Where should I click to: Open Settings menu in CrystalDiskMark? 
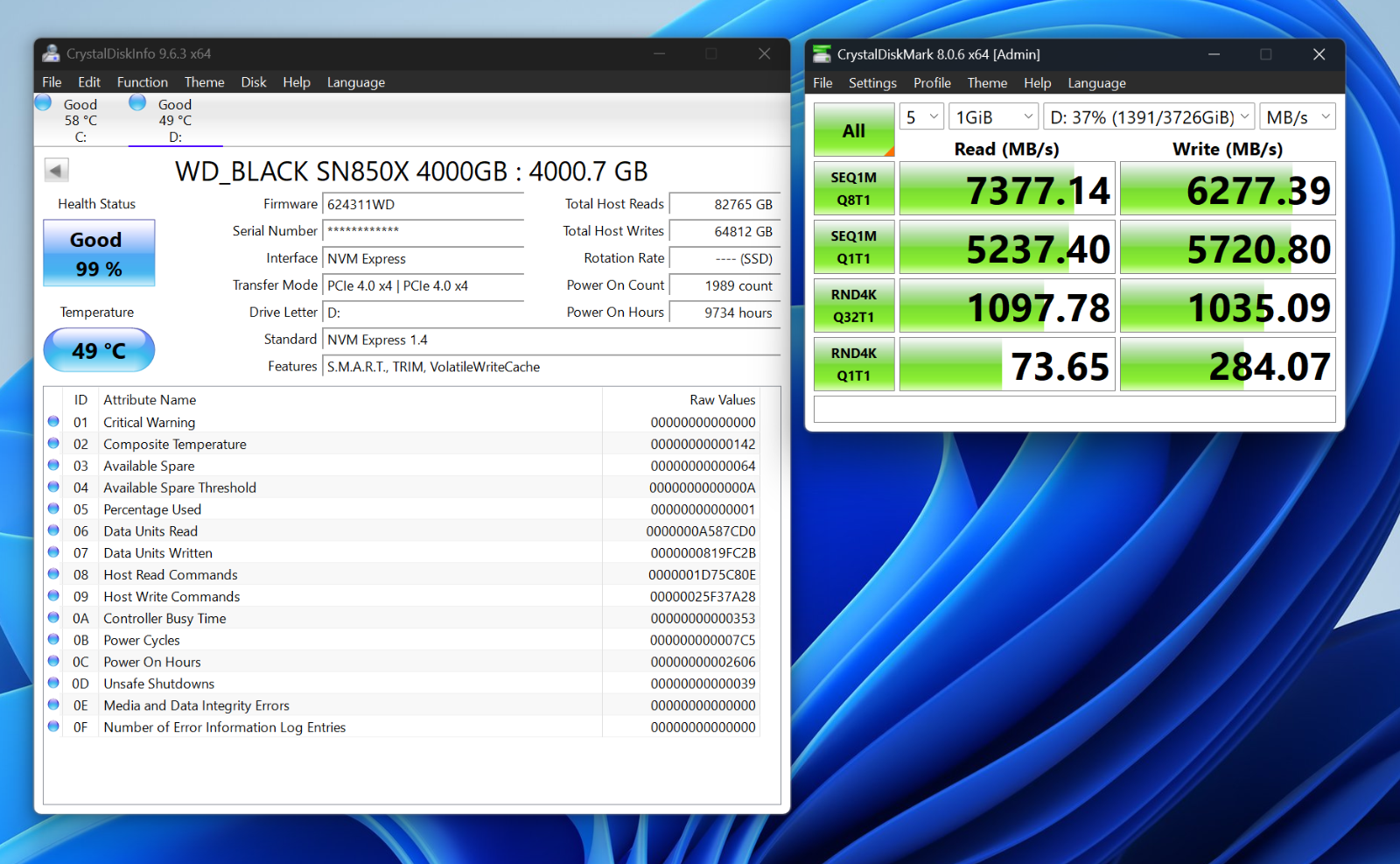(872, 83)
